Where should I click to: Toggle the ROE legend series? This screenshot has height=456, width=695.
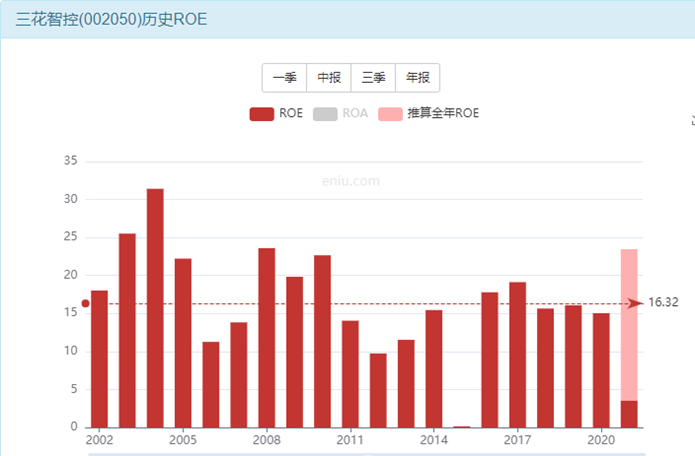[x=276, y=113]
